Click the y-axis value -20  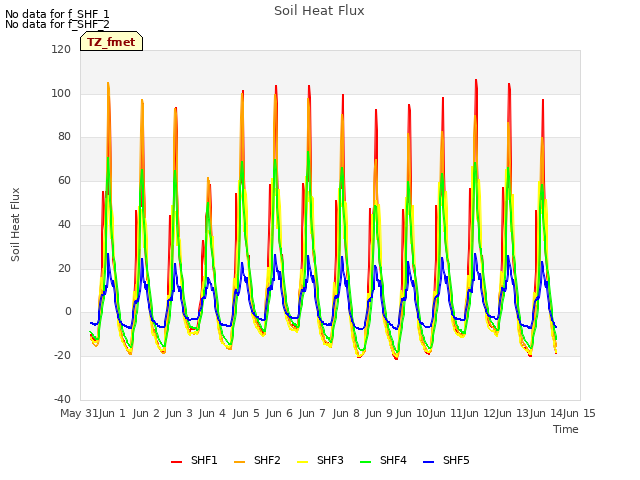pyautogui.click(x=62, y=356)
